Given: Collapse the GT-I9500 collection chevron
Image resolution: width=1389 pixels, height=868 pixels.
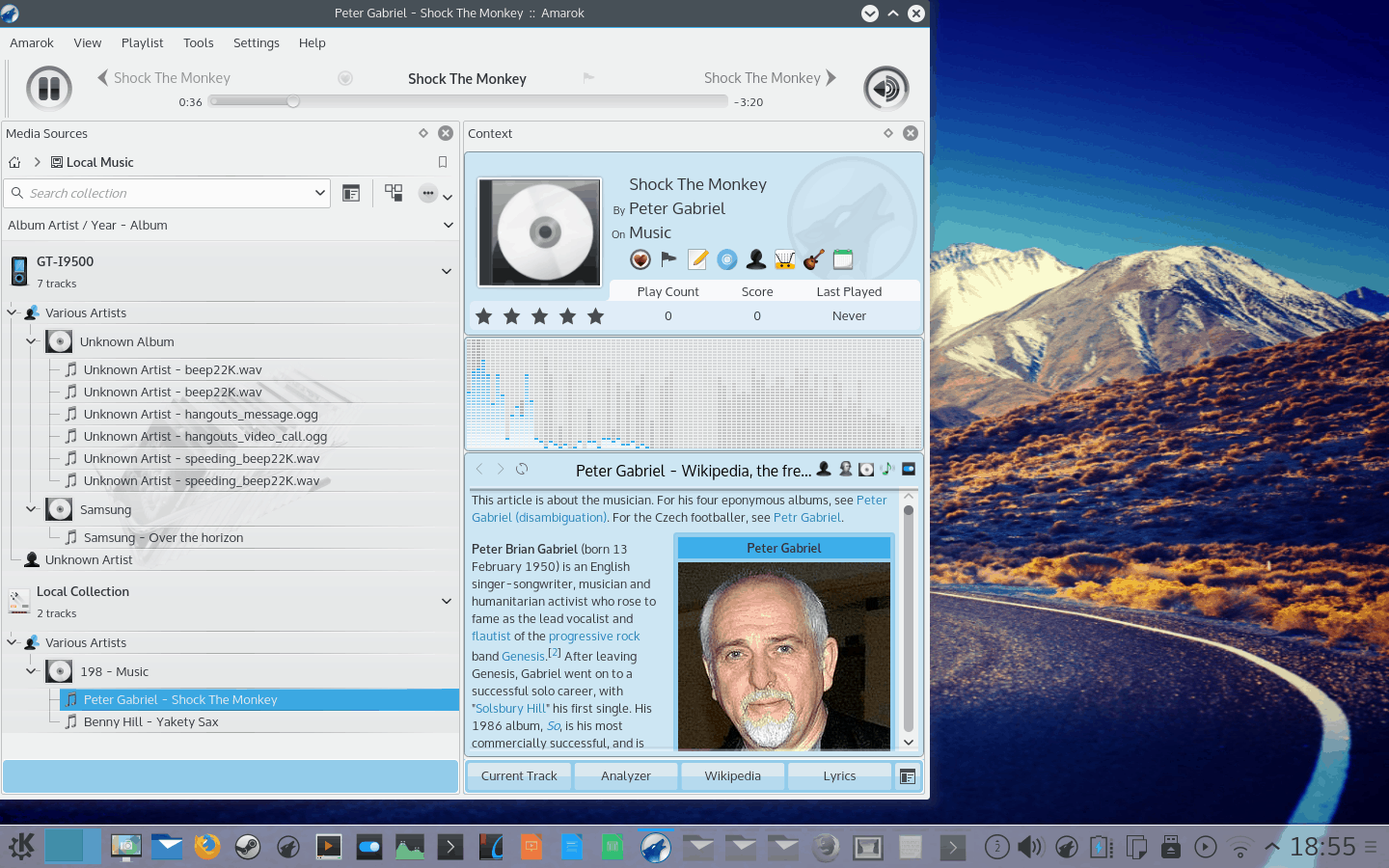Looking at the screenshot, I should point(447,271).
